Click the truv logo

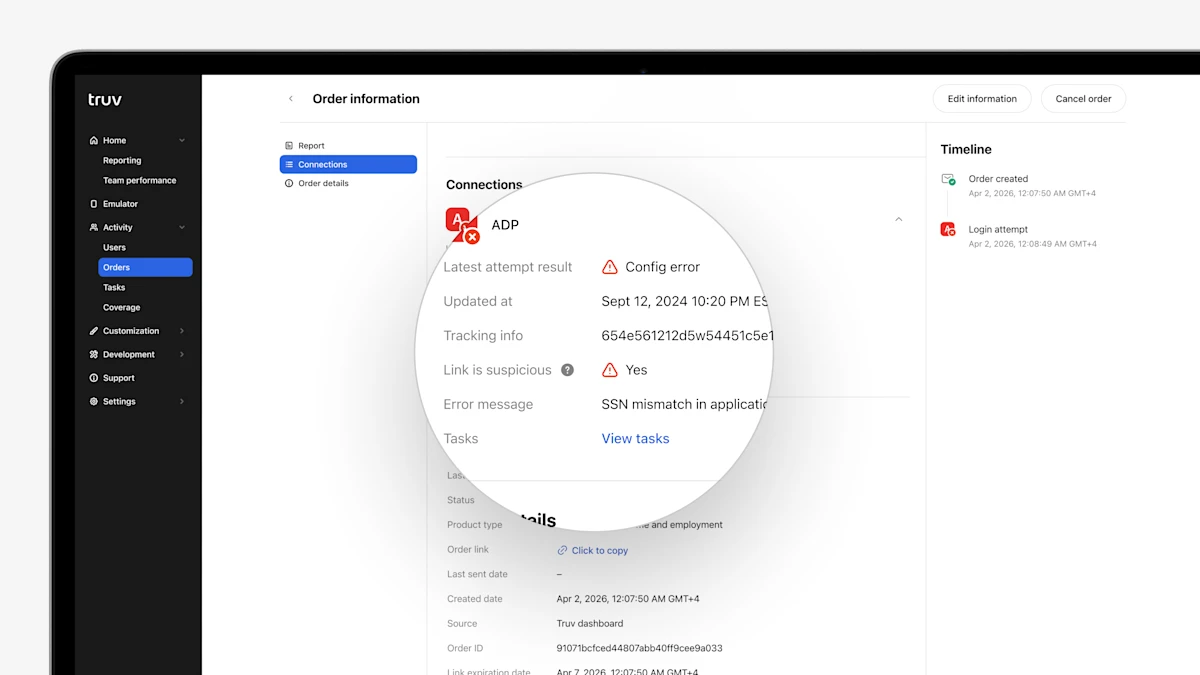click(x=105, y=100)
